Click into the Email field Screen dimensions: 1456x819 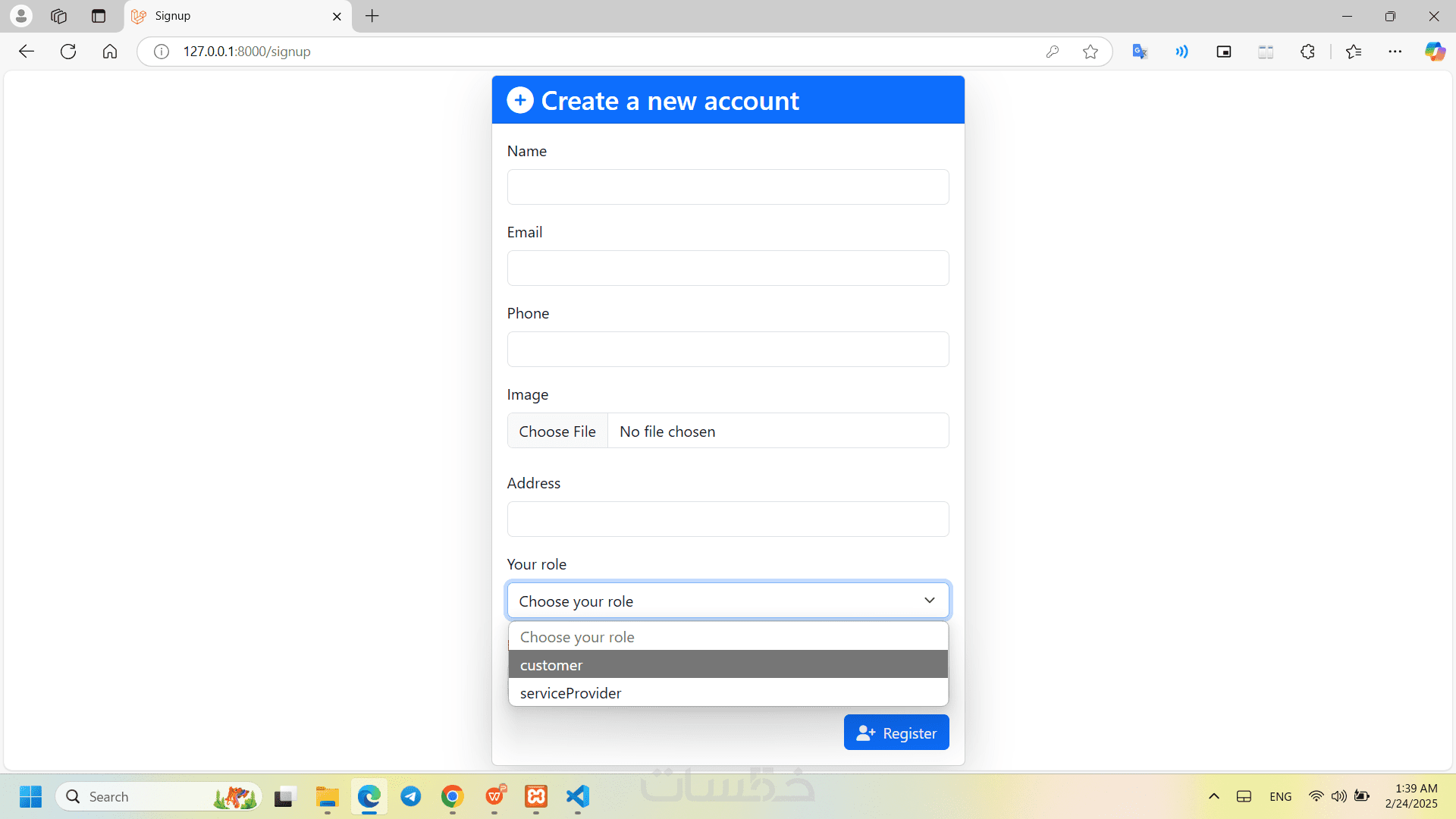tap(728, 268)
